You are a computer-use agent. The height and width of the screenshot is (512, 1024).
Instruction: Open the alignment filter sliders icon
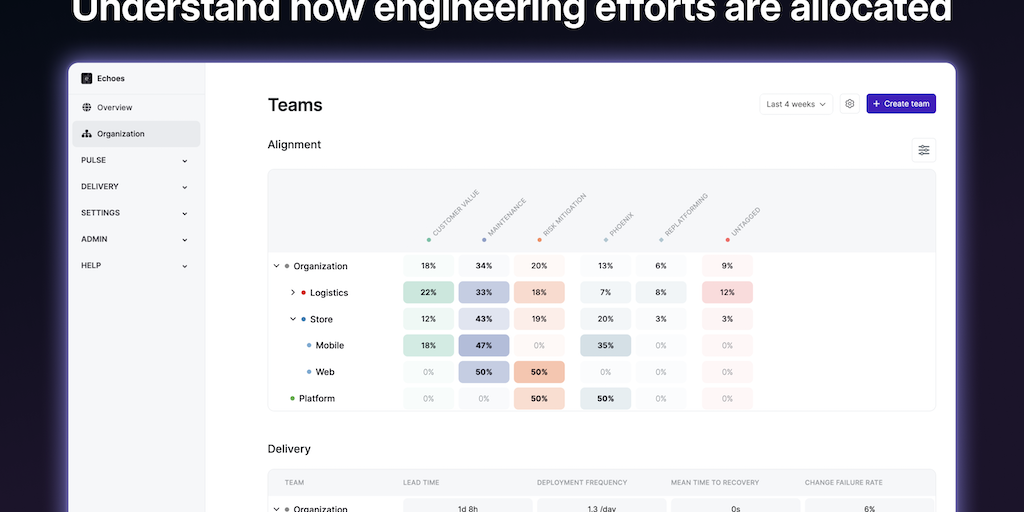tap(924, 150)
